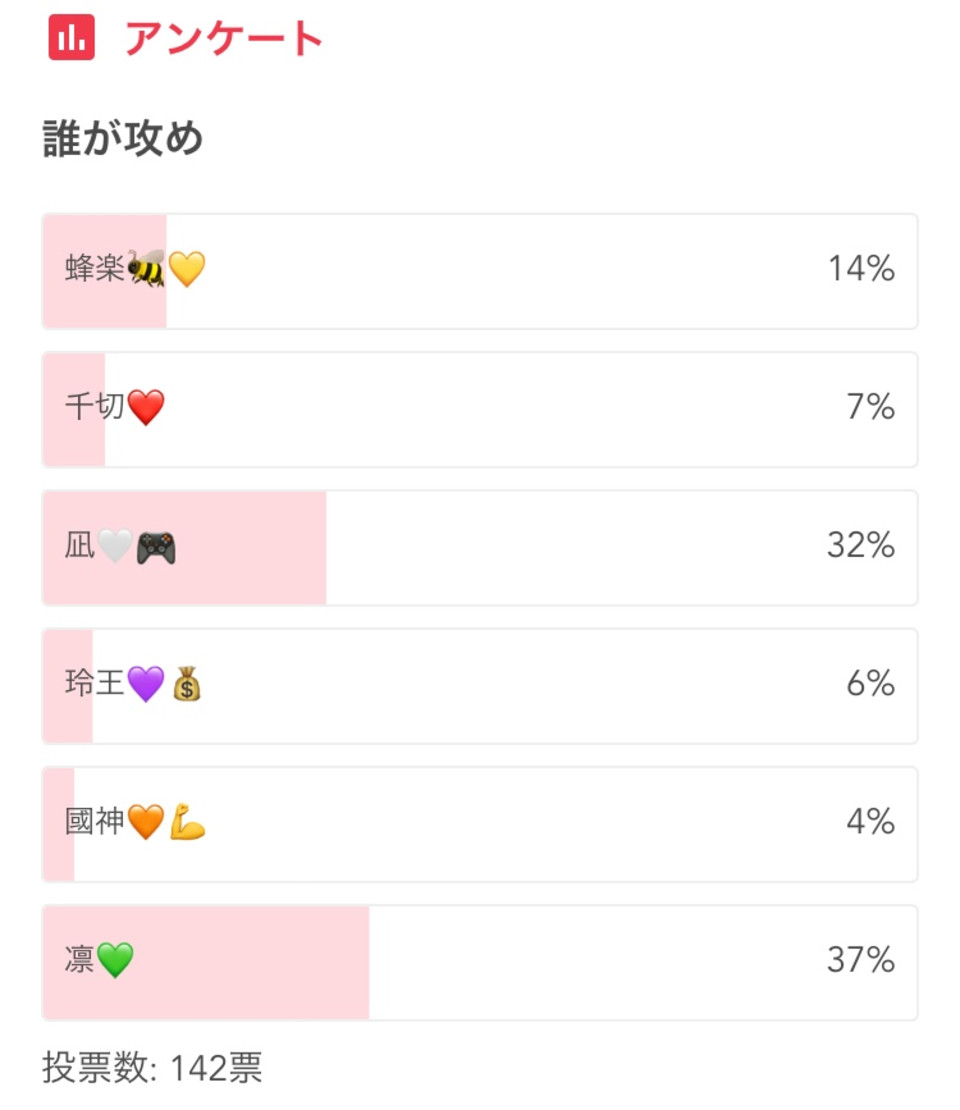Choose the 國神 poll option
Image resolution: width=960 pixels, height=1110 pixels.
click(480, 824)
